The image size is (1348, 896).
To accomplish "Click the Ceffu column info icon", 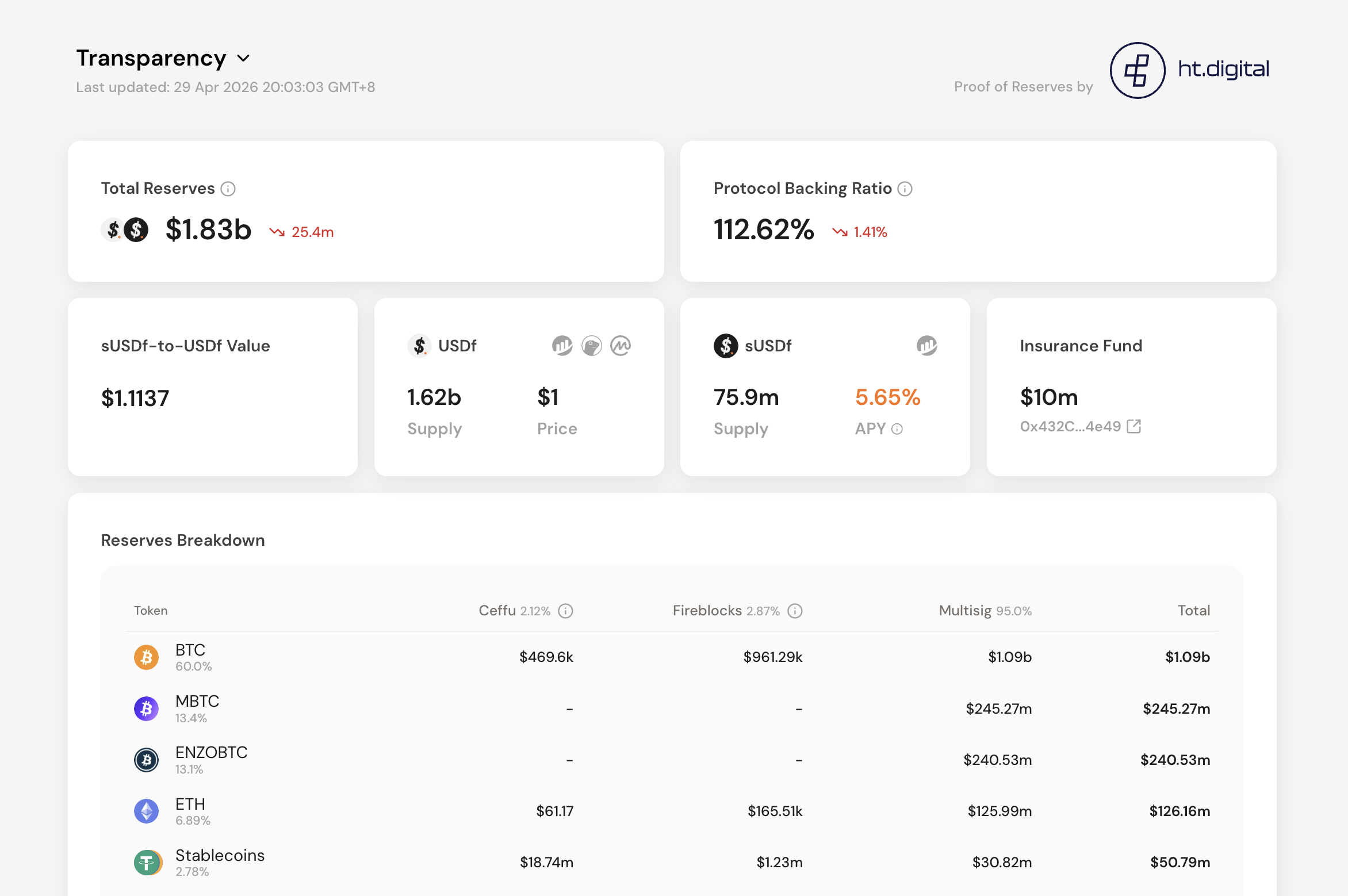I will pos(566,611).
